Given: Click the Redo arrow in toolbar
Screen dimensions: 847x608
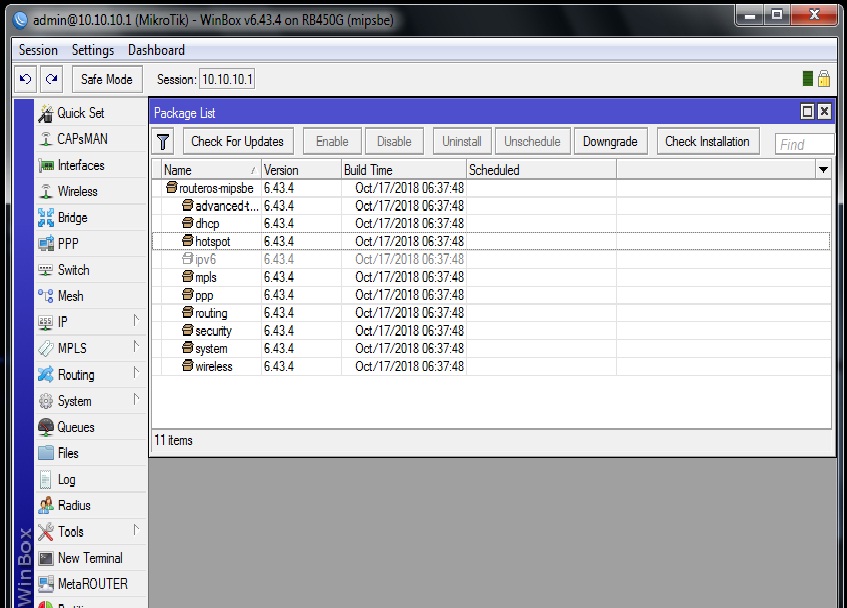Looking at the screenshot, I should (x=51, y=79).
